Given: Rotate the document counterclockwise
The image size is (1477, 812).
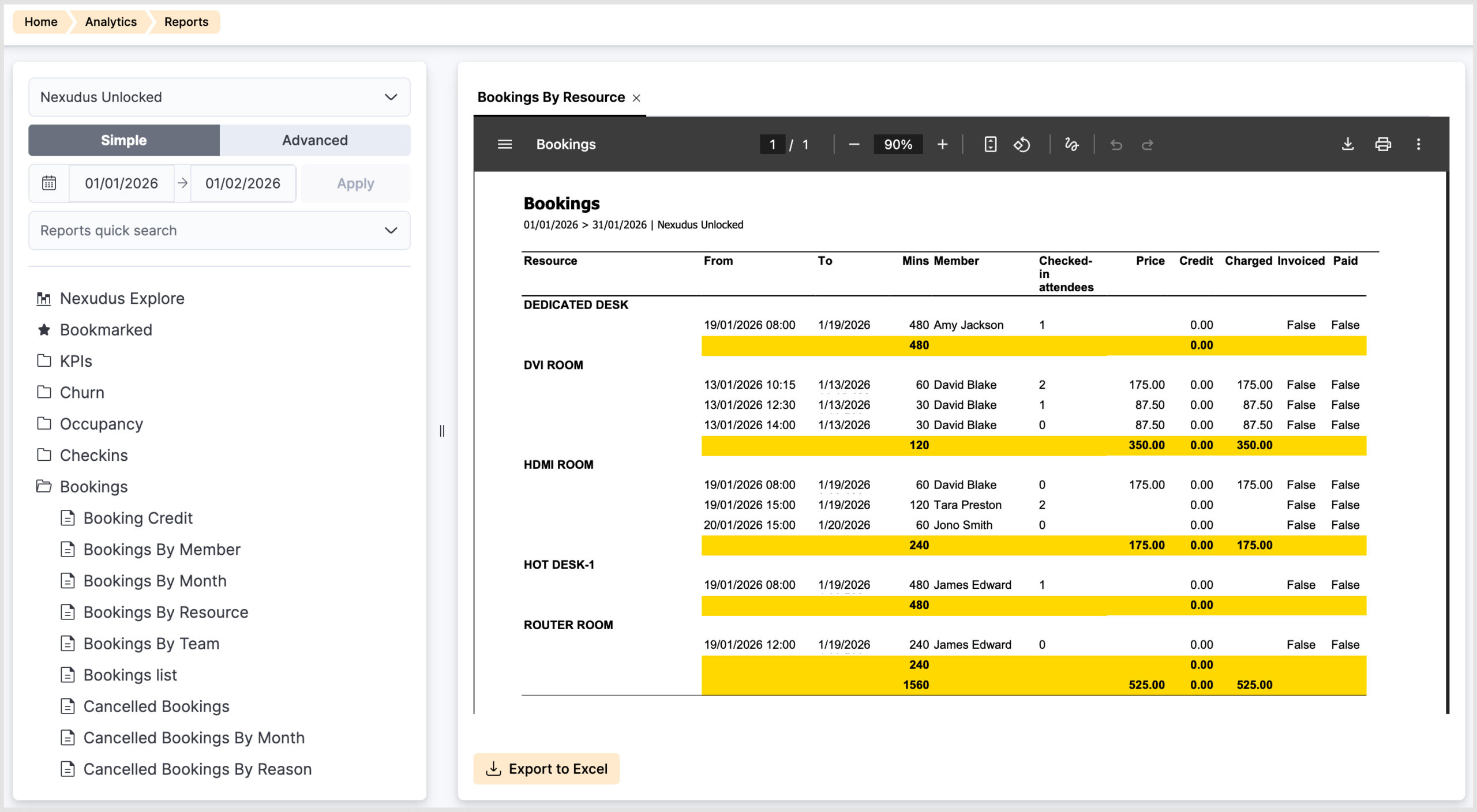Looking at the screenshot, I should (x=1022, y=144).
